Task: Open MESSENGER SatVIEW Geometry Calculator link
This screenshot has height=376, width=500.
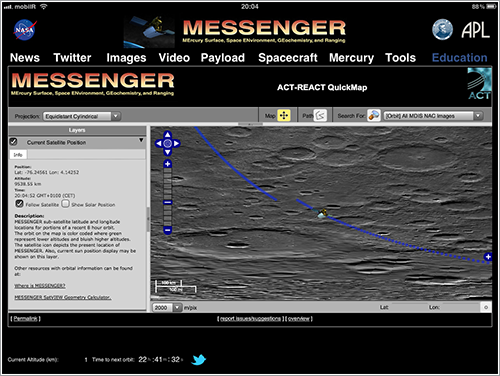Action: click(x=63, y=297)
